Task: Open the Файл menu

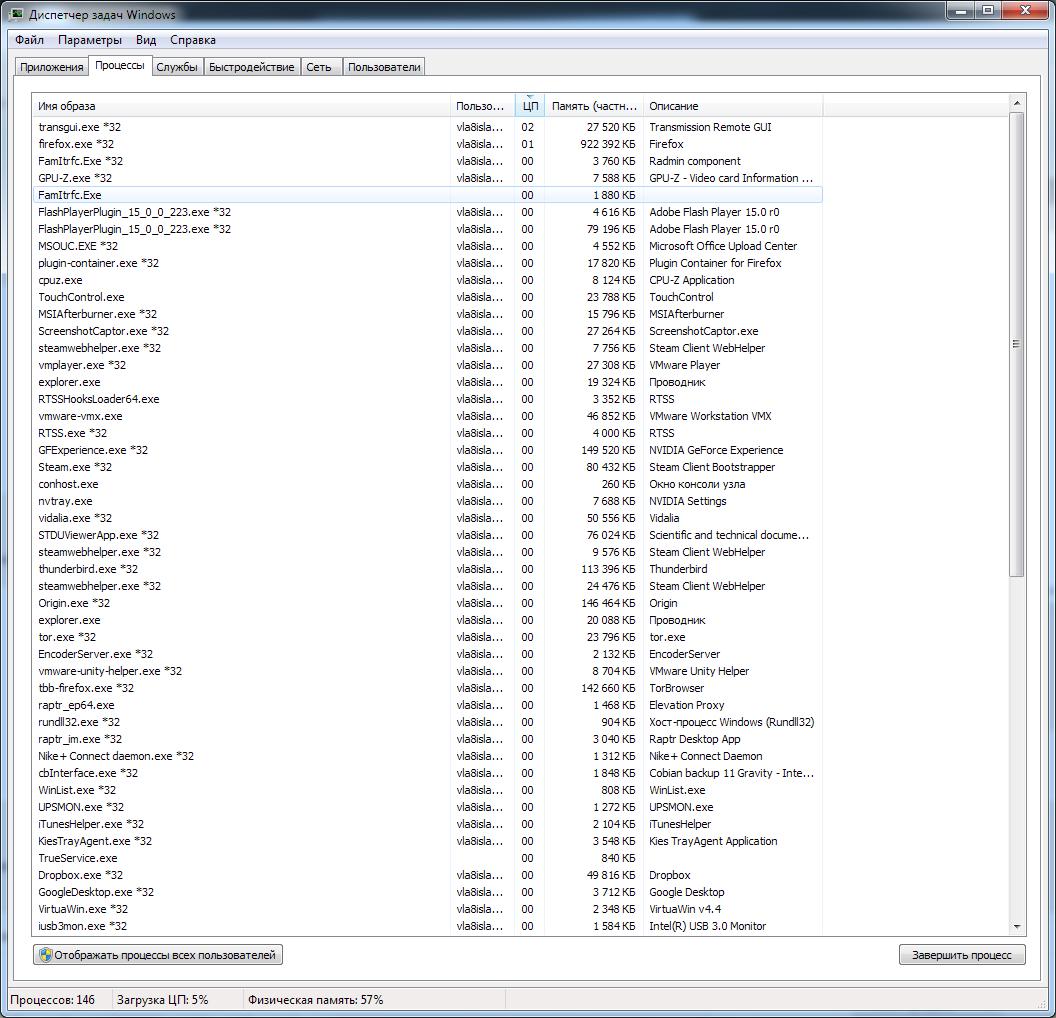Action: 30,40
